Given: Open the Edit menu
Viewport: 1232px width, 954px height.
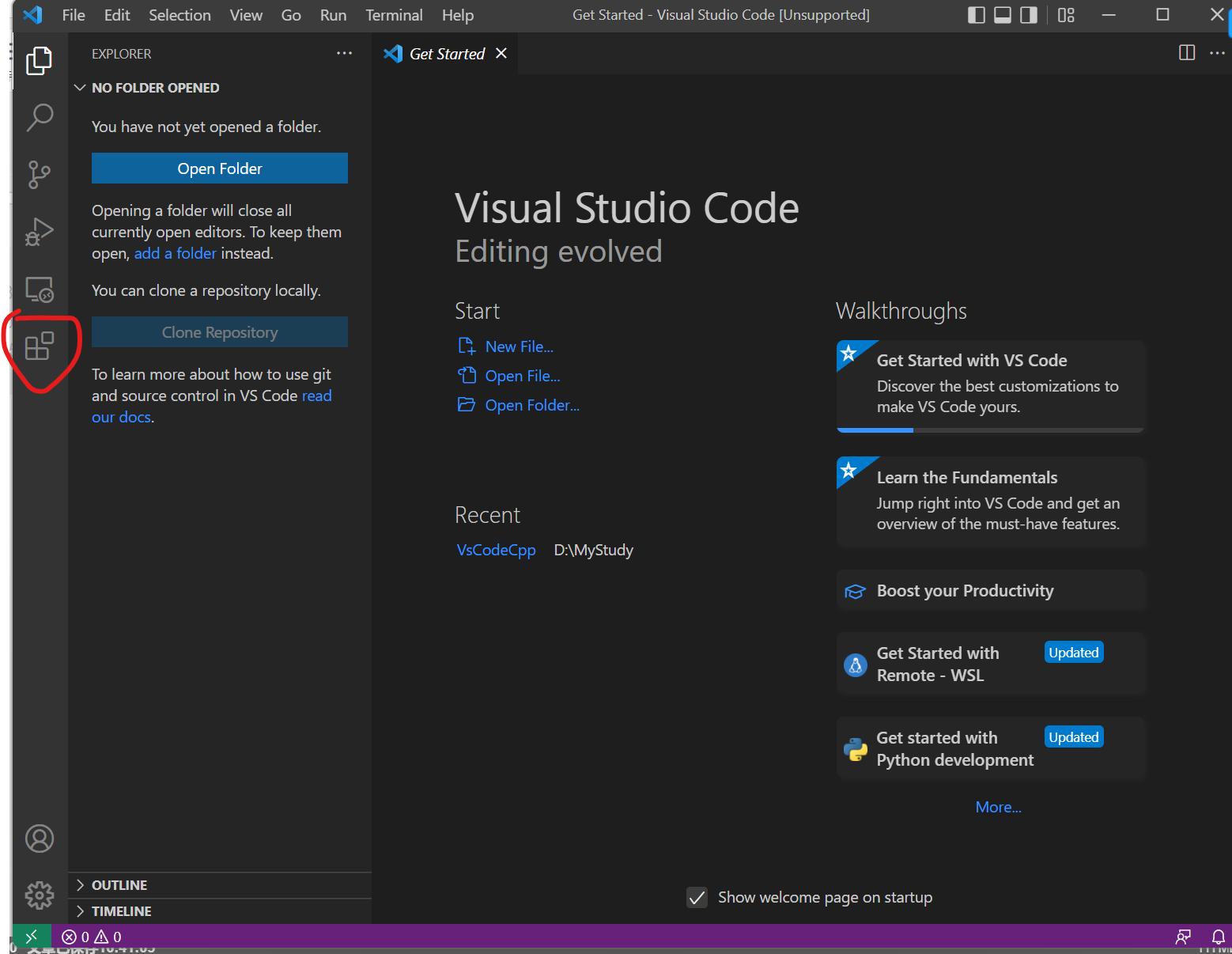Looking at the screenshot, I should click(x=117, y=15).
